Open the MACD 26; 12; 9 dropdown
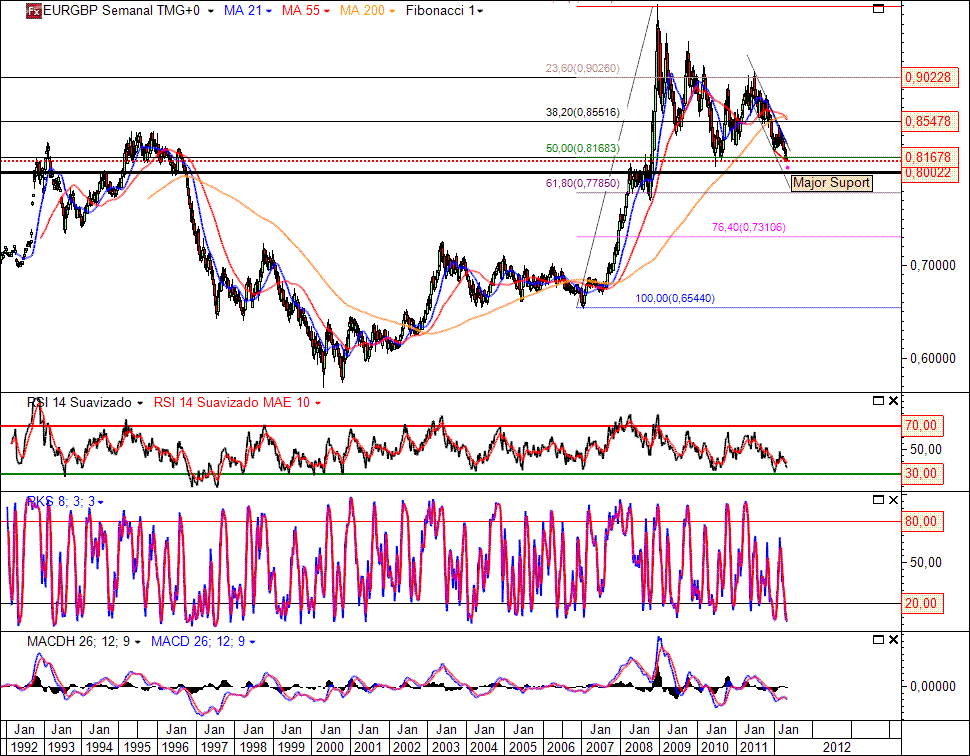Viewport: 970px width, 756px height. pyautogui.click(x=252, y=642)
